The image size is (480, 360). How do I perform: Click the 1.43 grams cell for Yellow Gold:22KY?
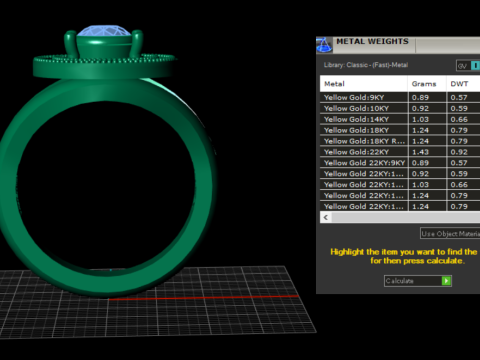click(427, 152)
